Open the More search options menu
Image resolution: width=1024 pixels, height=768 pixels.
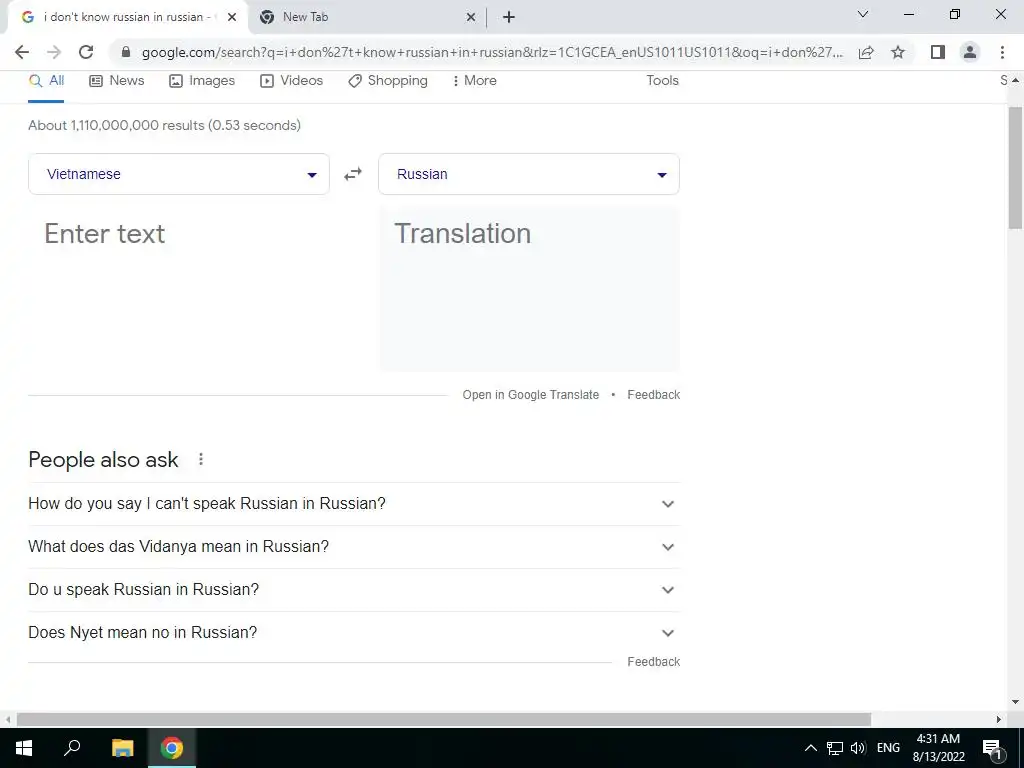coord(475,81)
